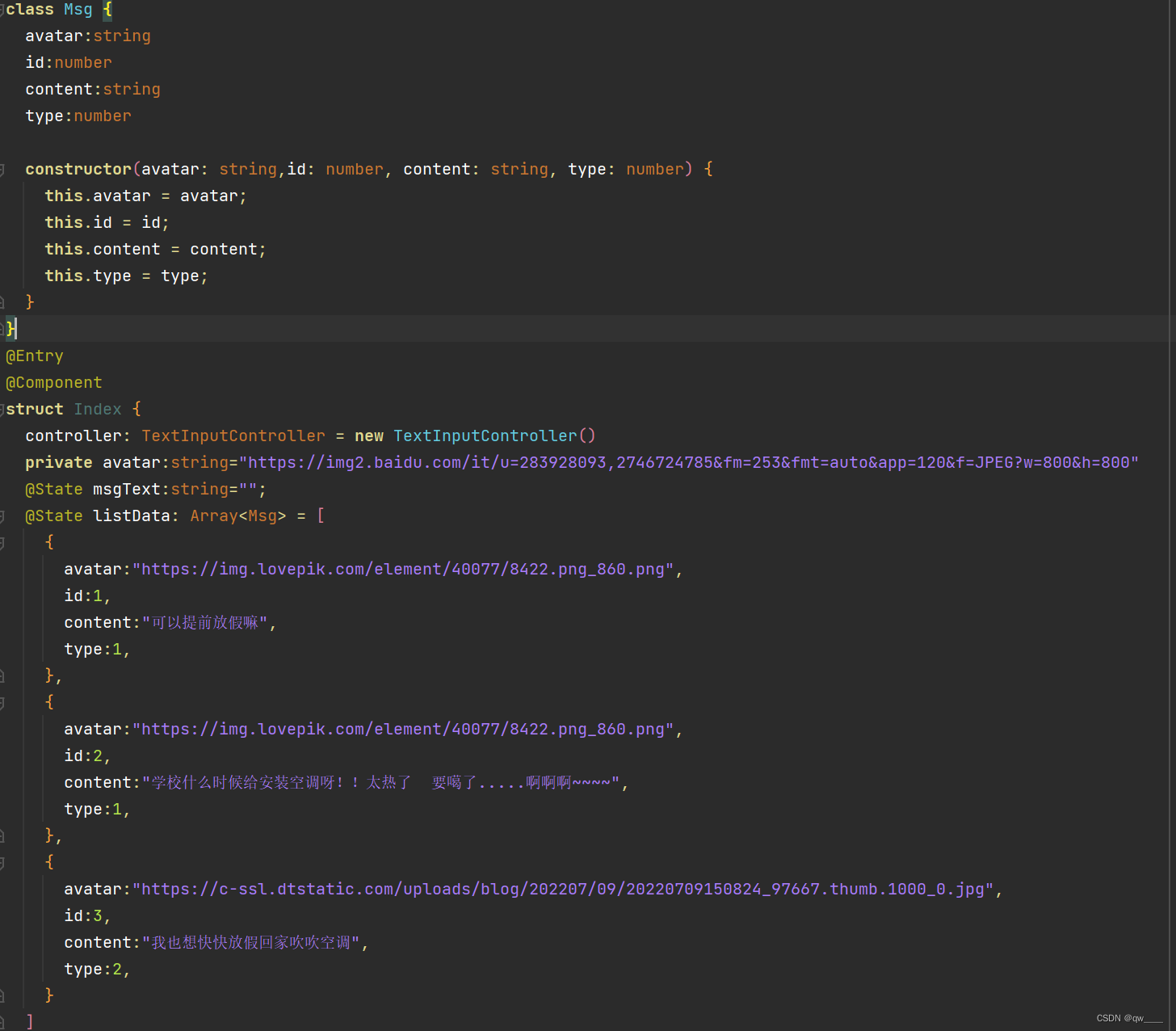Click the @Entry decorator
Viewport: 1176px width, 1031px height.
coord(35,356)
